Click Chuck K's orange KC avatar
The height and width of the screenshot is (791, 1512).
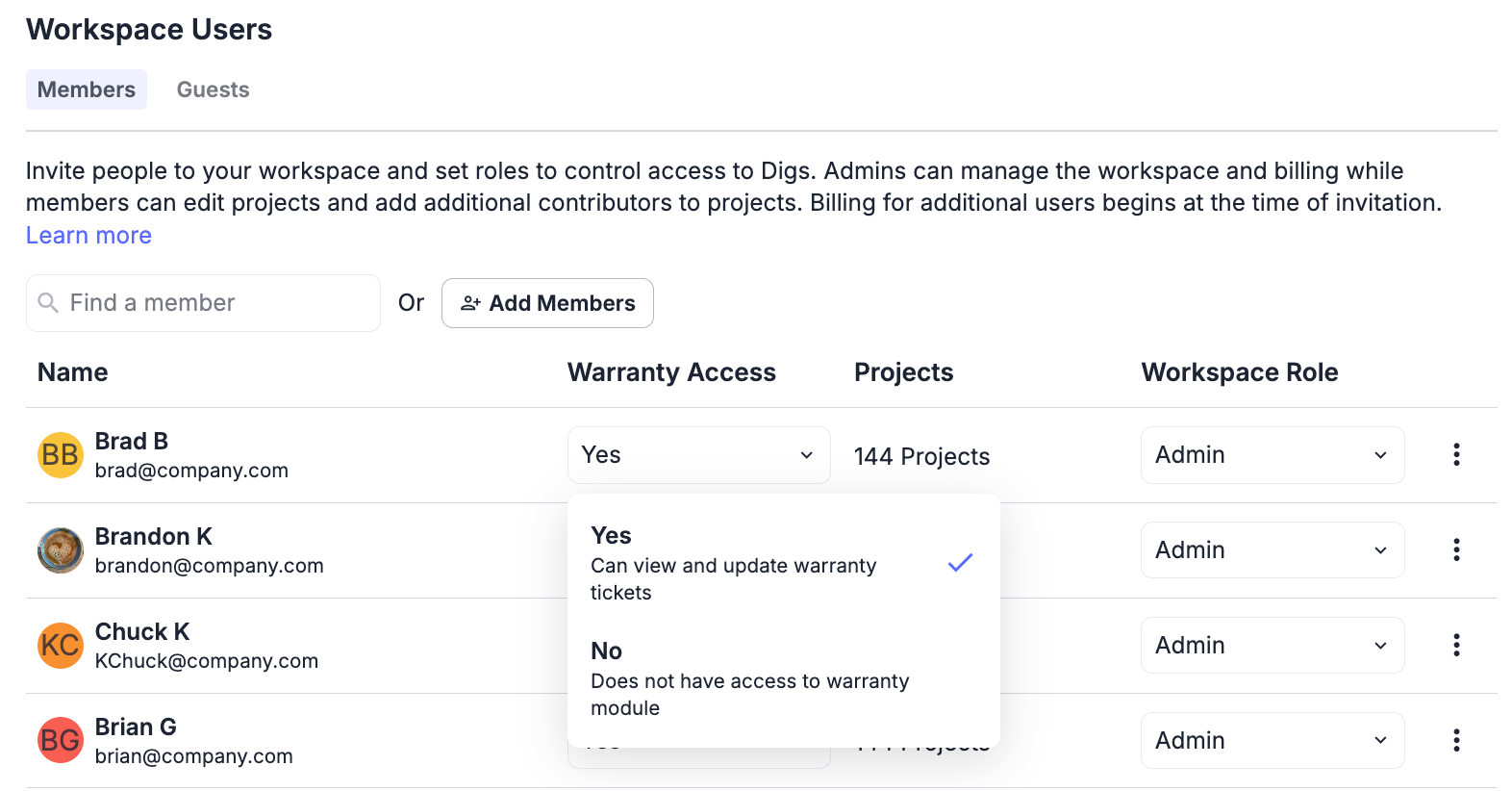60,646
